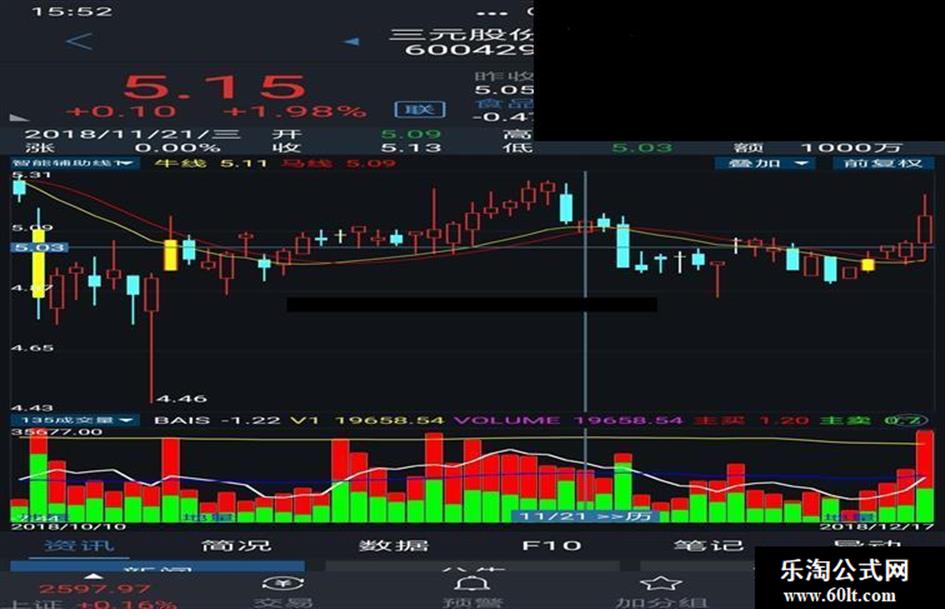Viewport: 945px width, 609px height.
Task: Tap the vertical crosshair line on chart
Action: pos(585,289)
